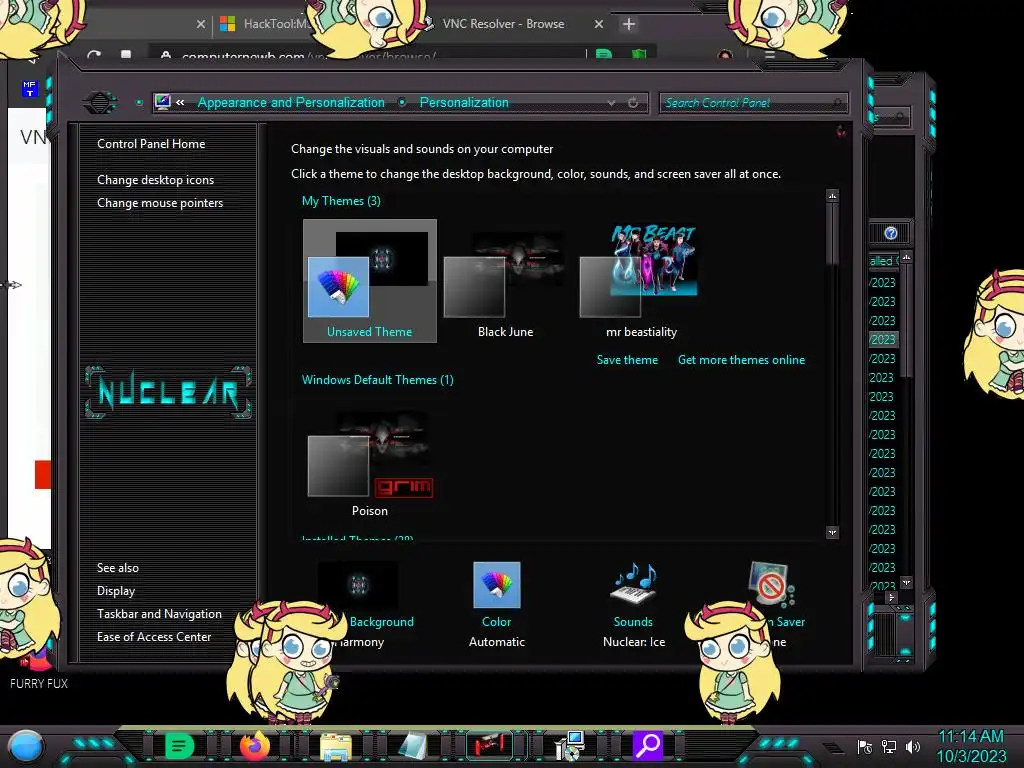Click the Save theme link
This screenshot has height=768, width=1024.
coord(628,360)
